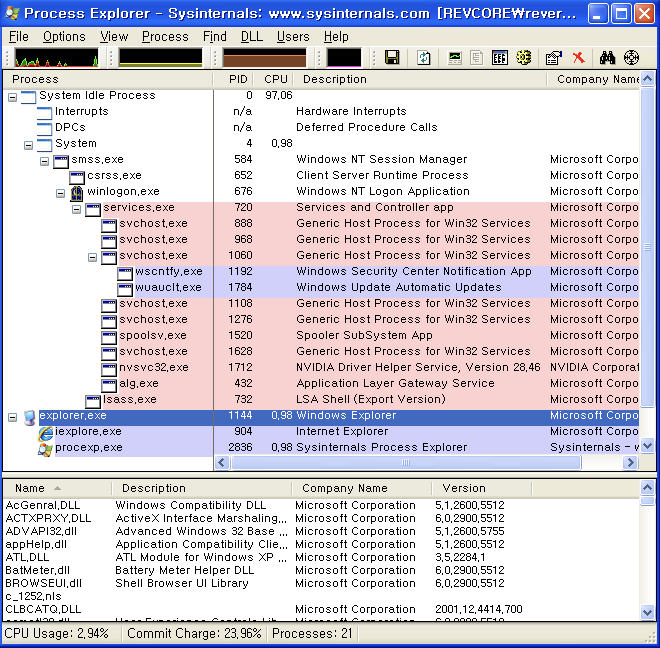Click the Commit Charge status bar entry

click(194, 634)
